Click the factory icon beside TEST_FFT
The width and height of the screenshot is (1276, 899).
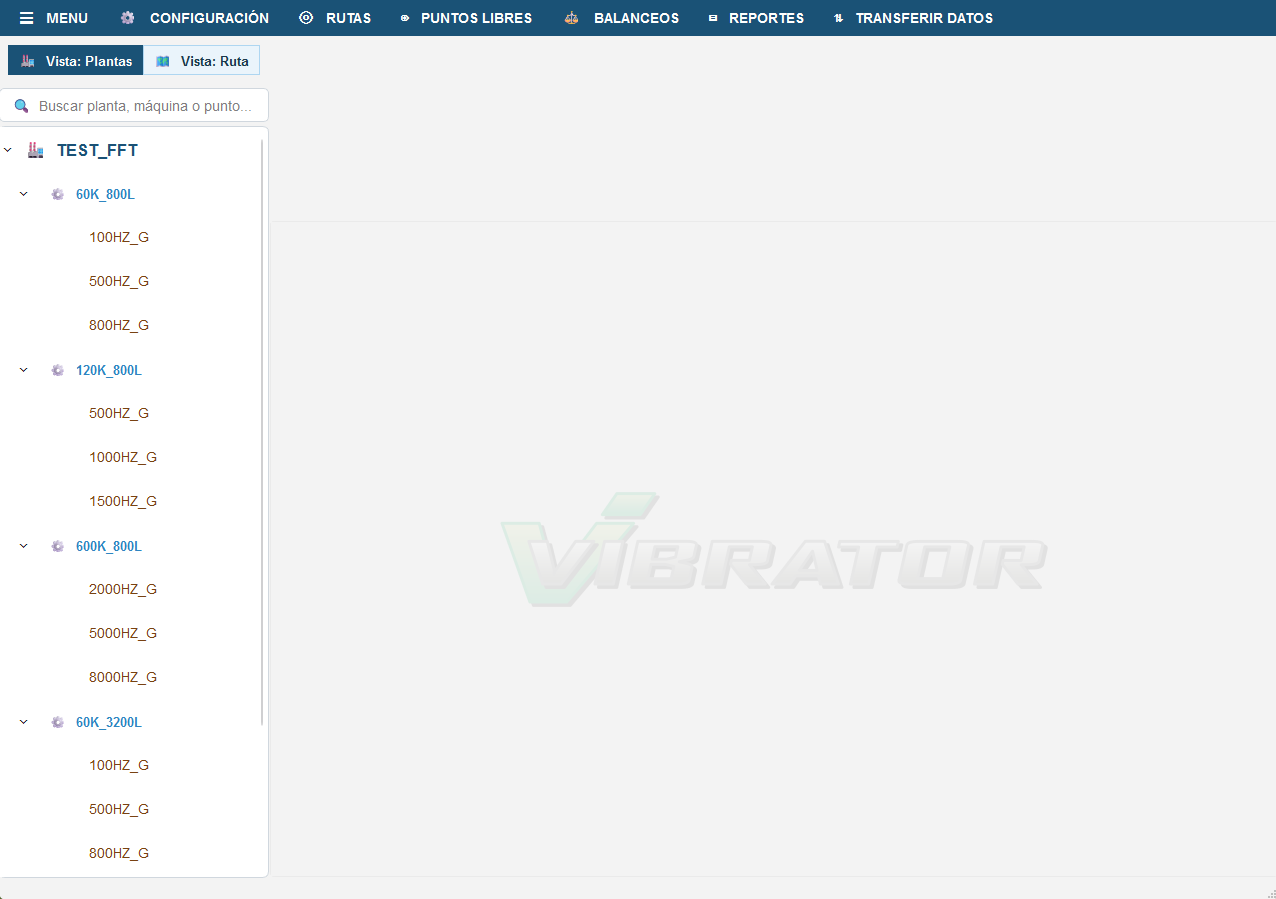[x=36, y=150]
